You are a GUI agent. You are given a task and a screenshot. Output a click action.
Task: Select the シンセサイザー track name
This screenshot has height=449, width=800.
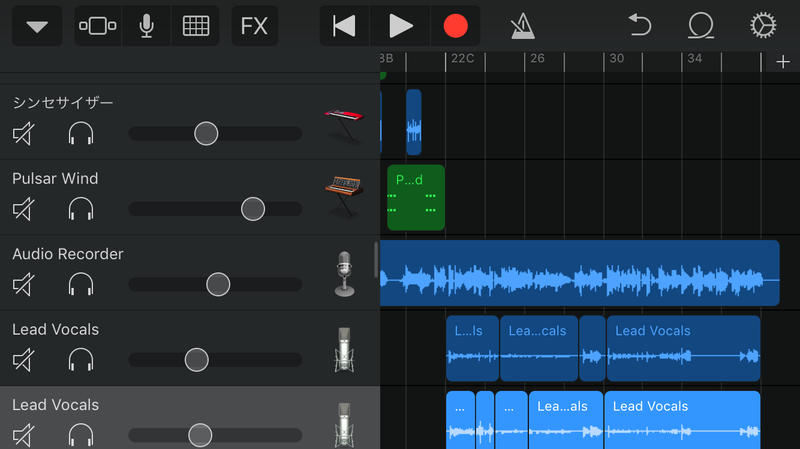point(62,103)
